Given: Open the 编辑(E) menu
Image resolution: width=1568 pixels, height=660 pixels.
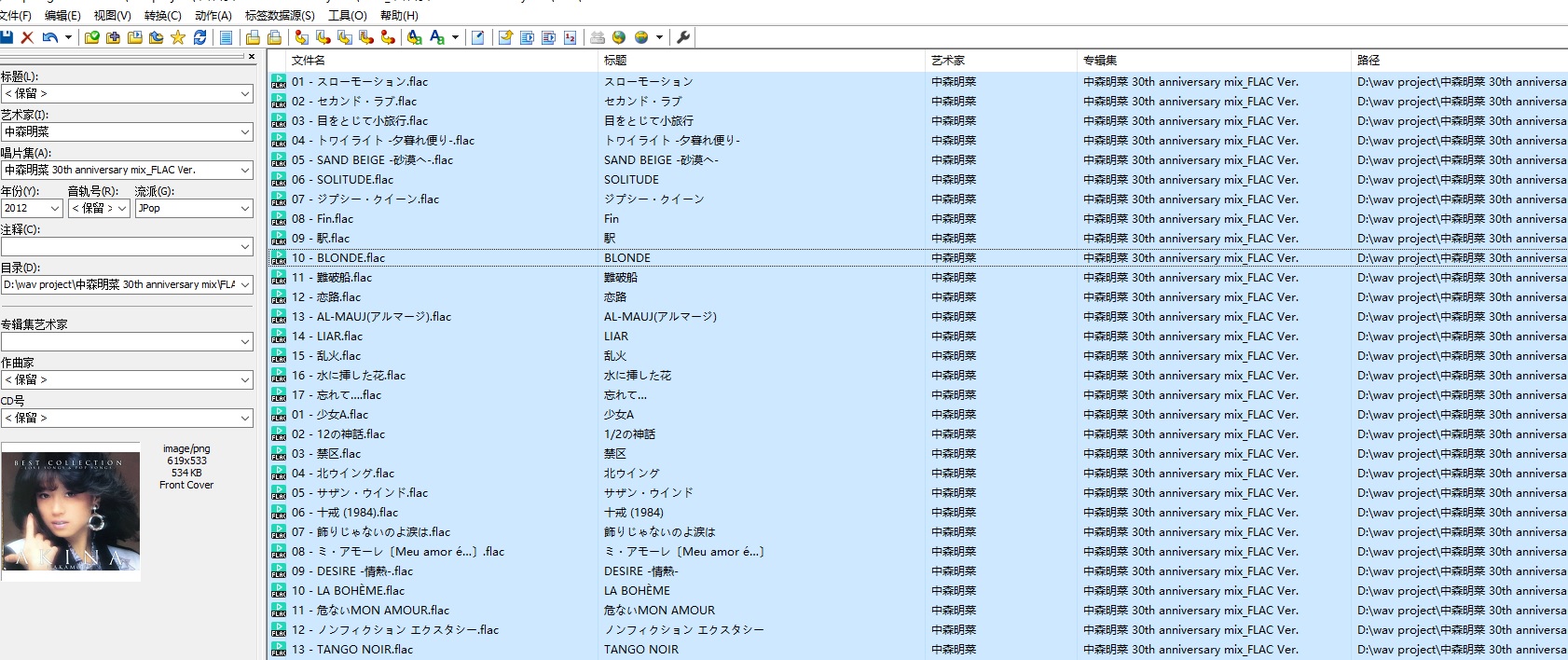Looking at the screenshot, I should (x=62, y=15).
